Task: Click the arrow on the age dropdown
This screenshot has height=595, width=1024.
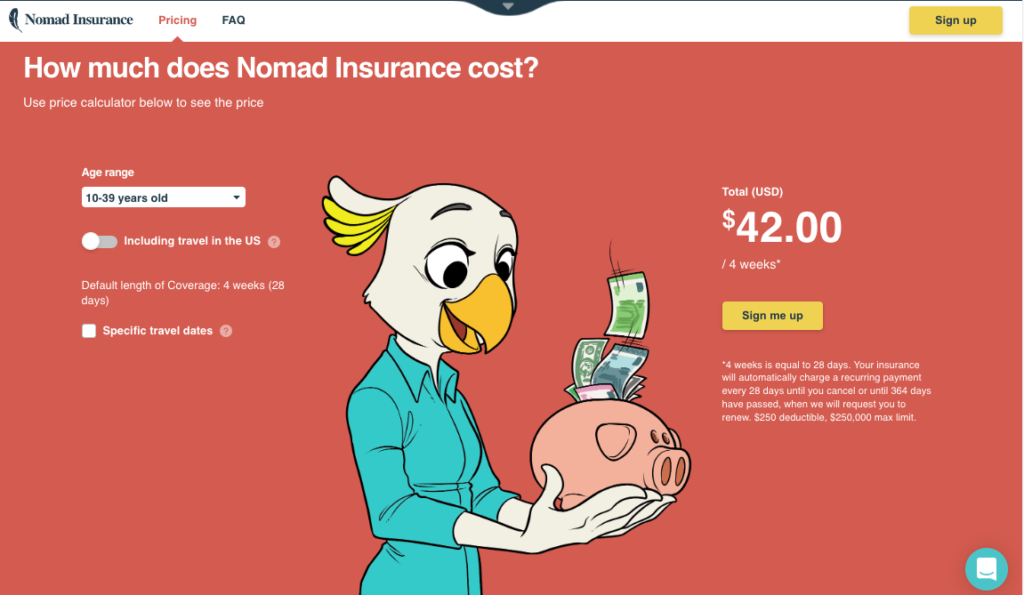Action: point(236,197)
